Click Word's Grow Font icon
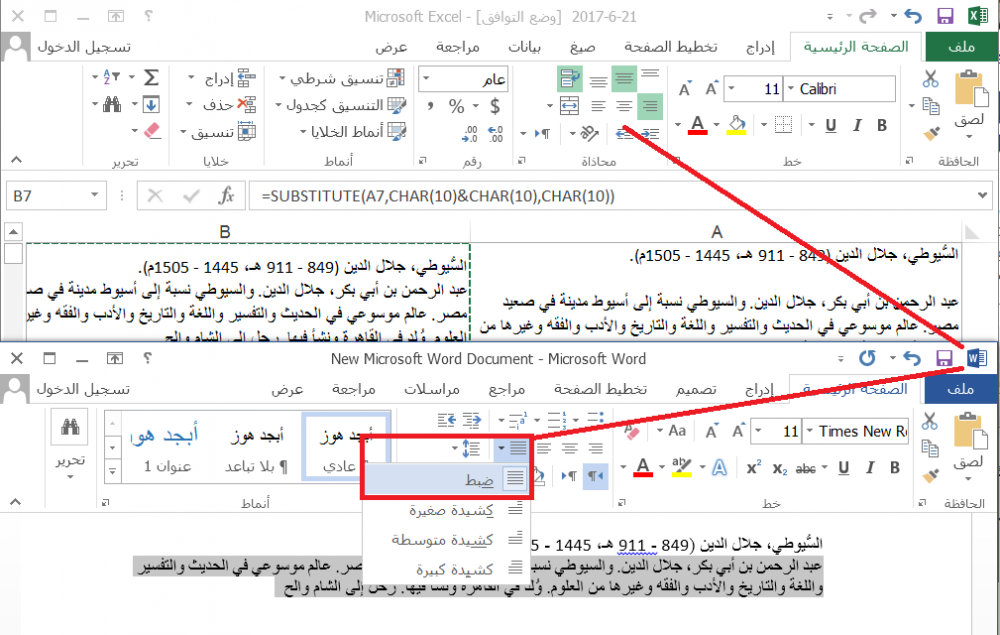This screenshot has height=635, width=1000. point(738,432)
